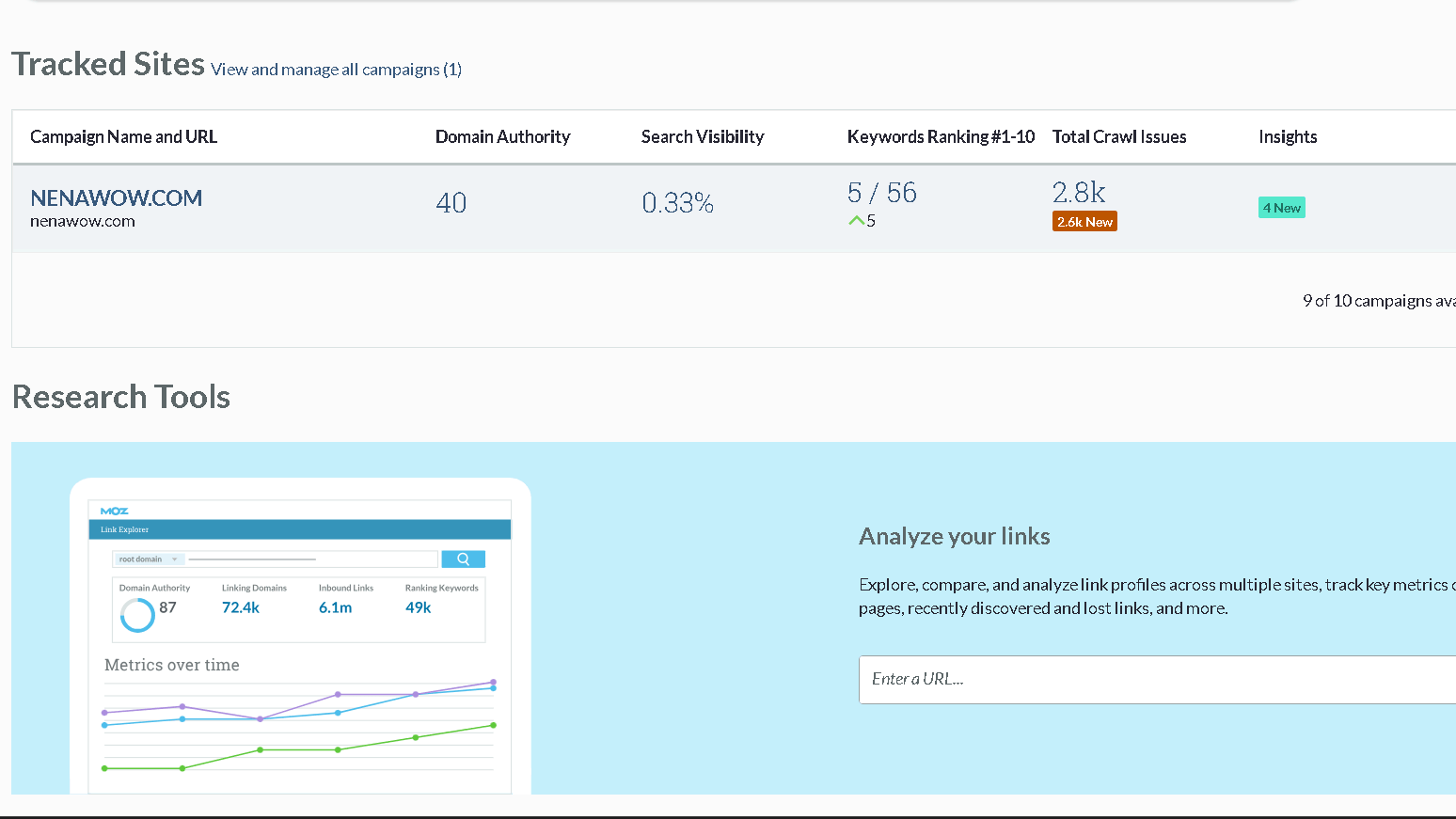Click the Domain Authority value 40
This screenshot has width=1456, height=819.
click(x=451, y=203)
